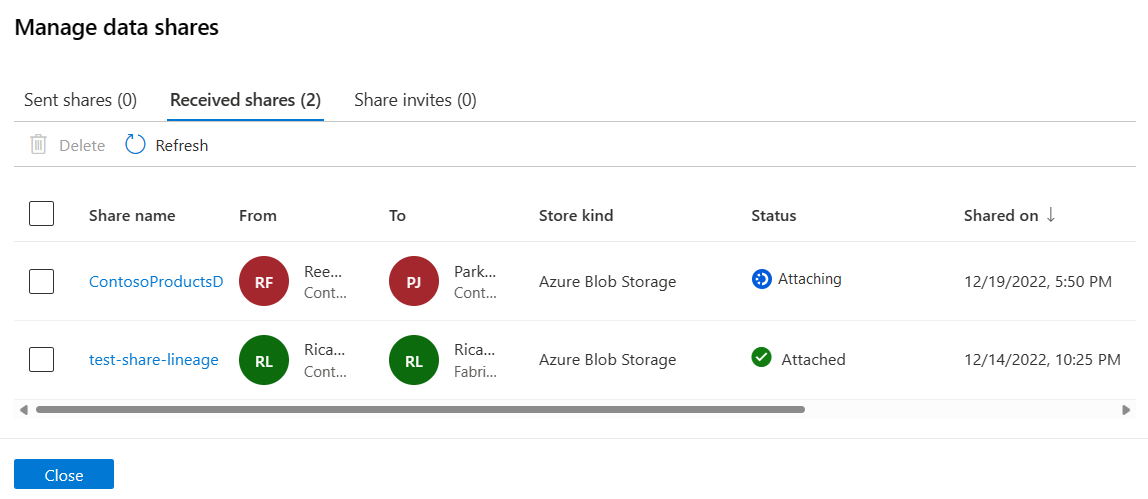Click the PJ recipient avatar icon

pyautogui.click(x=414, y=282)
